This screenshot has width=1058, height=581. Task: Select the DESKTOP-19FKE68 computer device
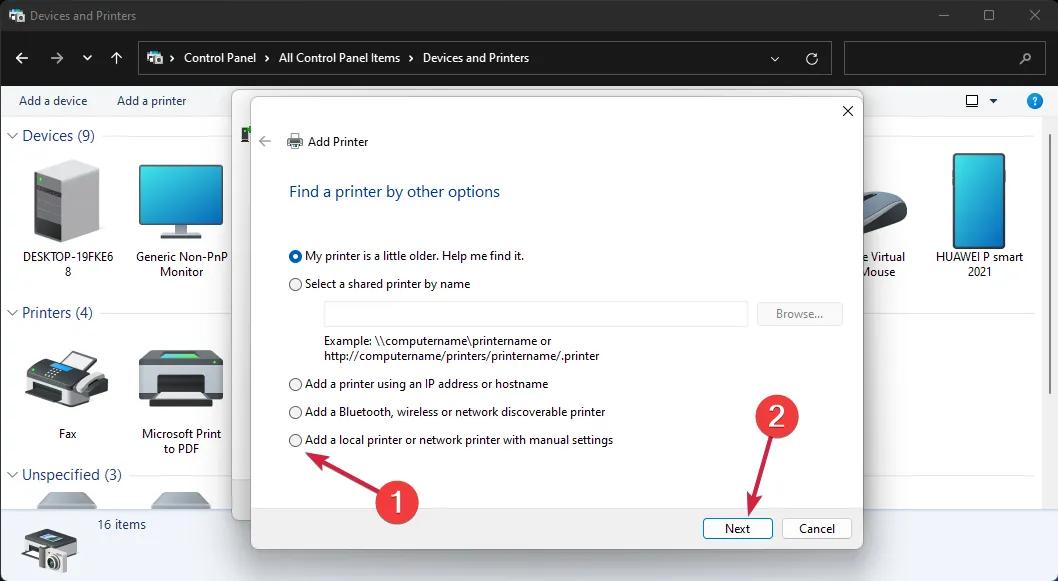tap(67, 205)
